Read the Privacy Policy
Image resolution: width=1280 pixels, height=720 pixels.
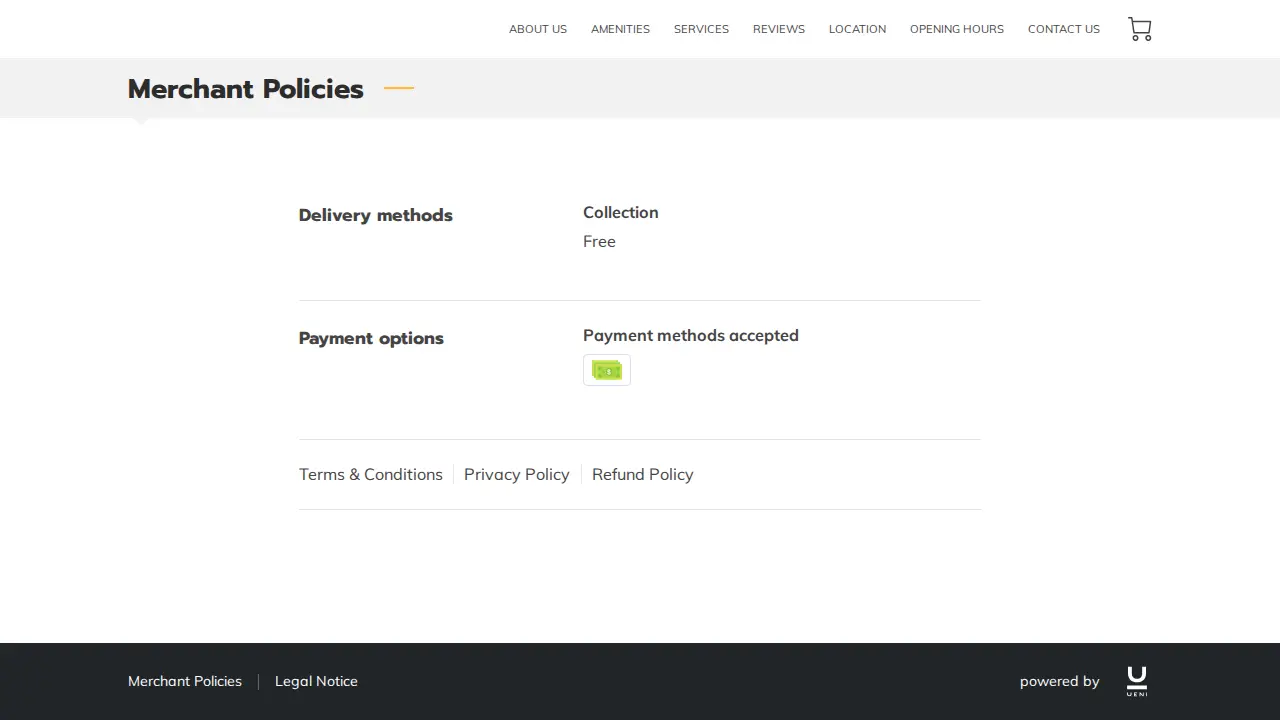517,474
